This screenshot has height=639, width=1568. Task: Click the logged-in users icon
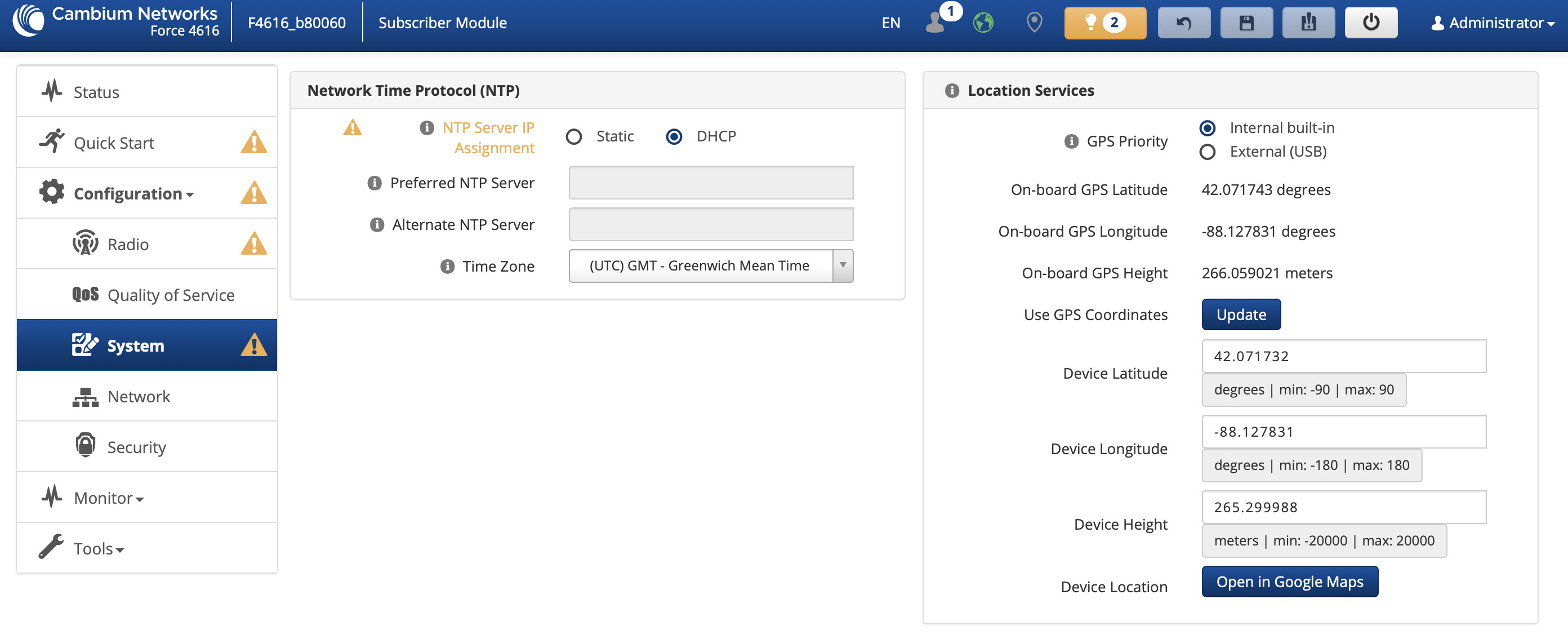click(x=934, y=23)
